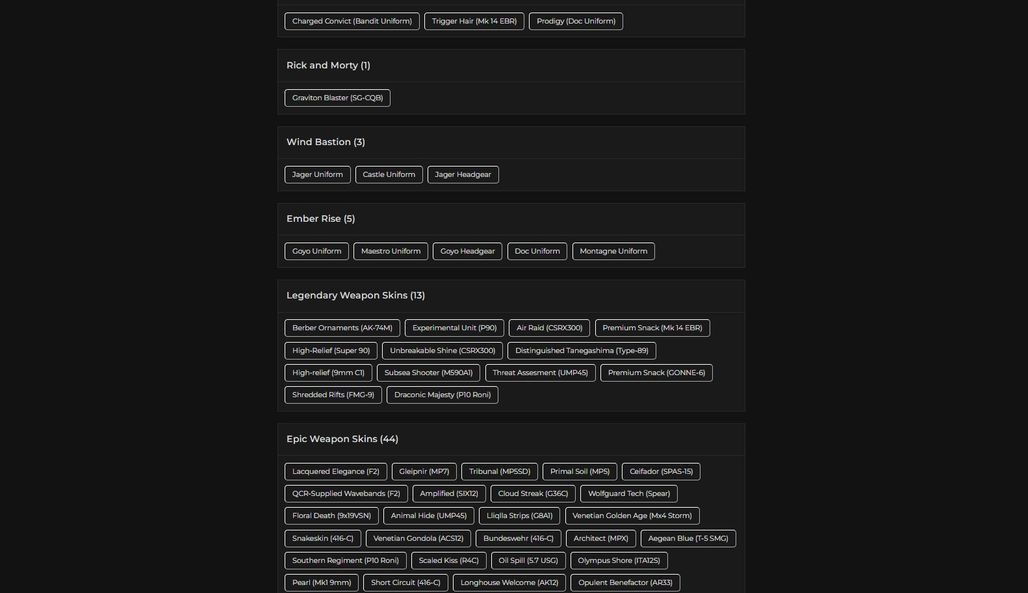Select the Berber Ornaments (AK-74M) tag
The height and width of the screenshot is (593, 1028).
point(342,328)
